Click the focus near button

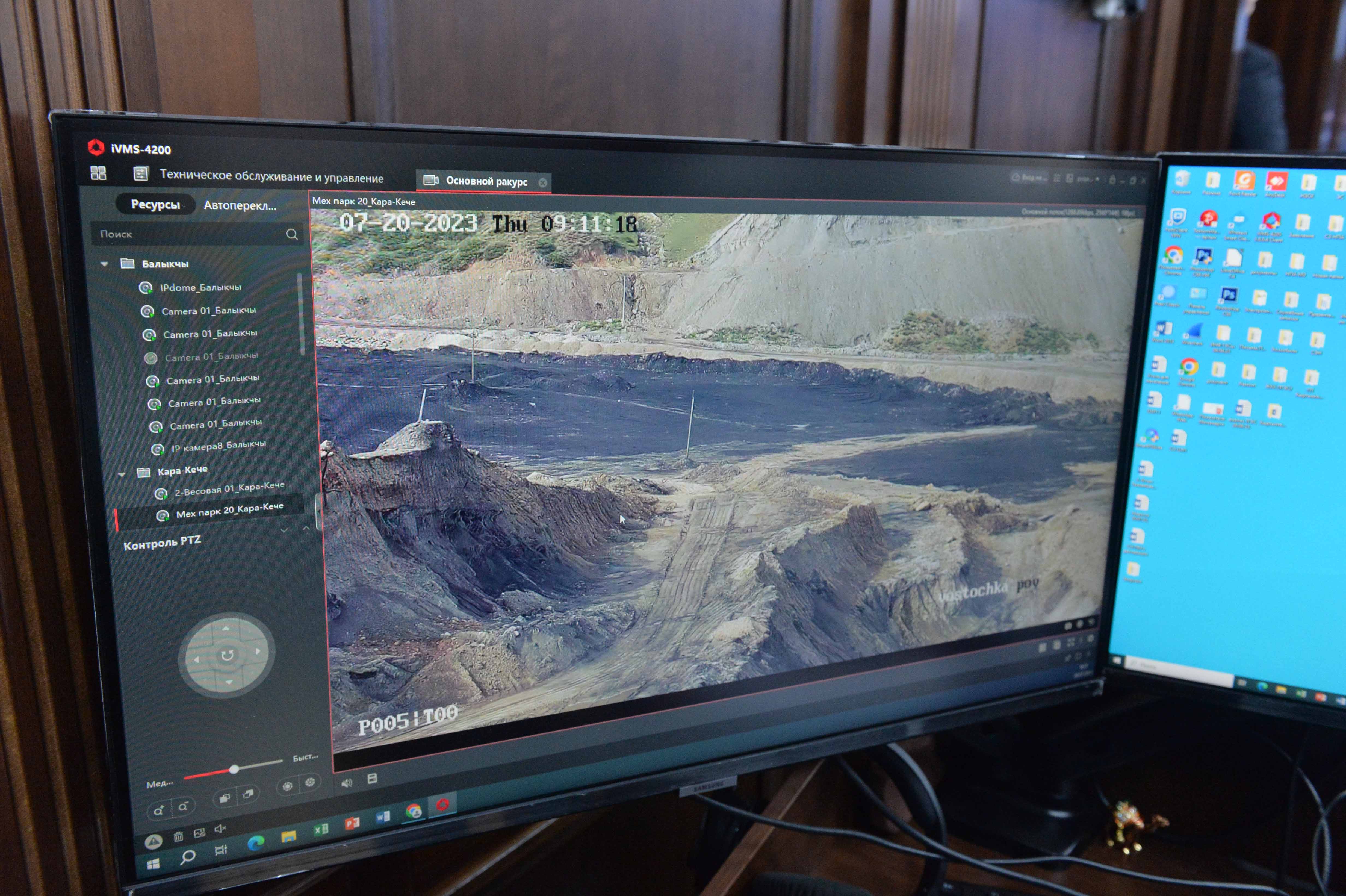225,798
